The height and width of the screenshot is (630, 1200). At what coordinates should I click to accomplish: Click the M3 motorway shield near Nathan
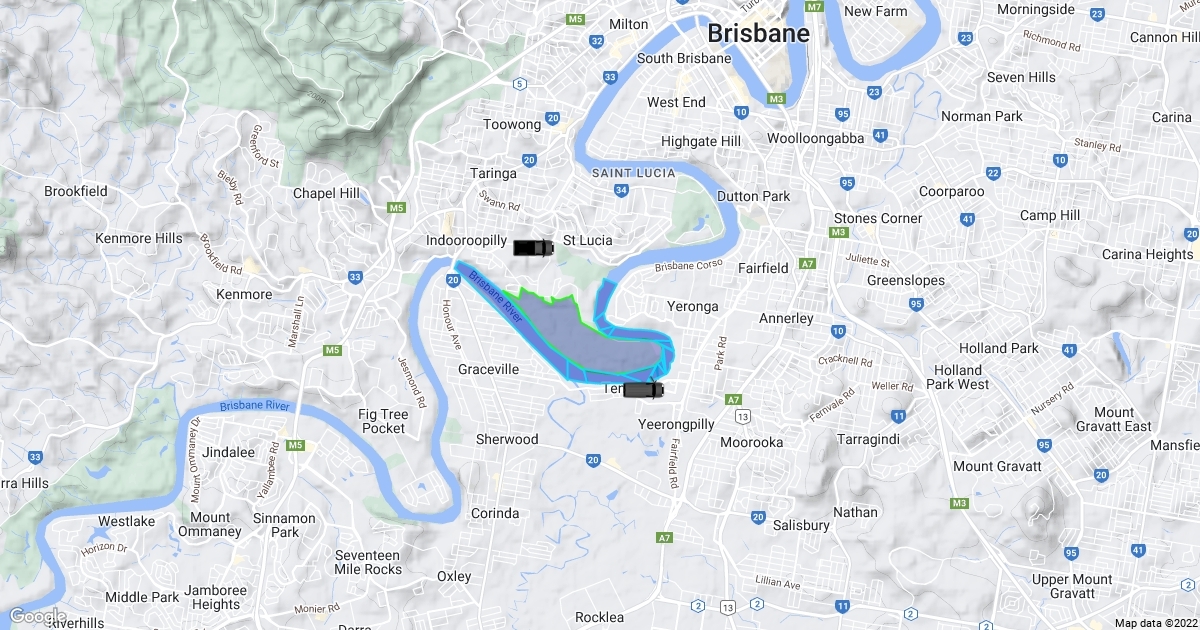960,503
